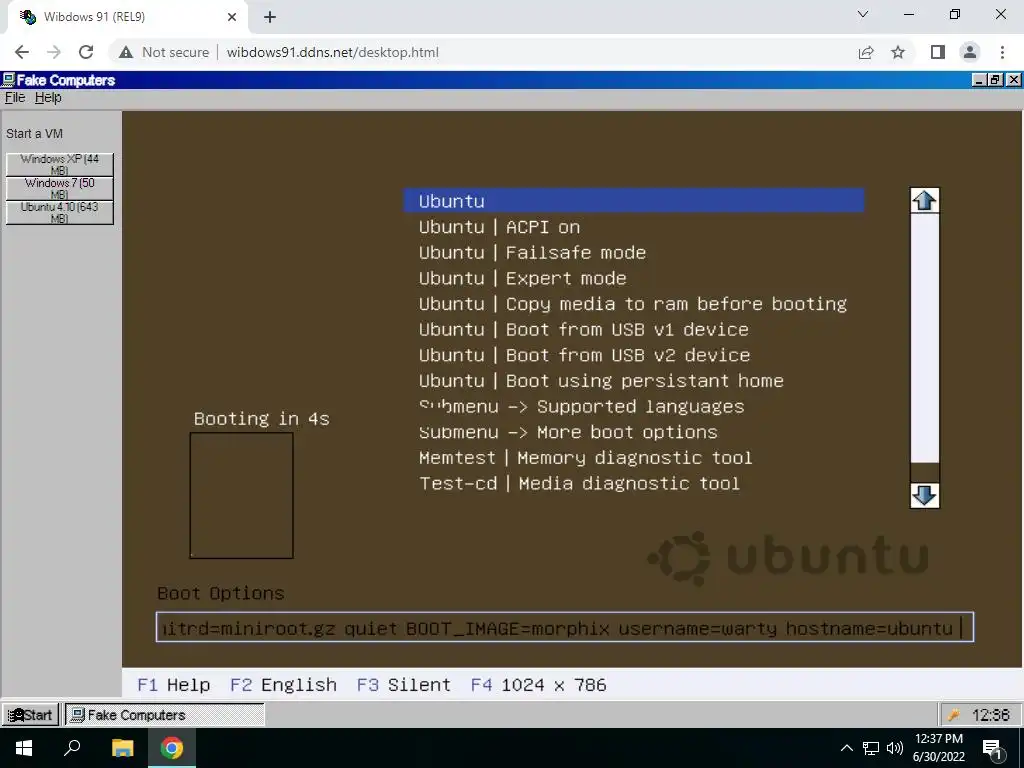Open Submenu Supported languages
Screen dimensions: 1024x768
(x=581, y=406)
